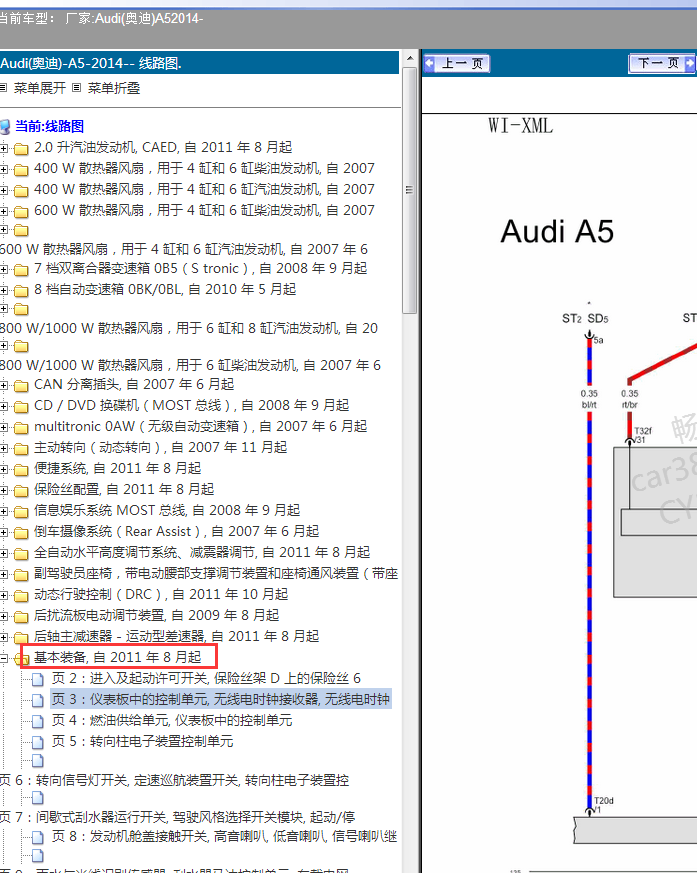Screen dimensions: 697x873
Task: Open 600 W 散热器风扇 汽油发动机 entry
Action: tap(184, 249)
